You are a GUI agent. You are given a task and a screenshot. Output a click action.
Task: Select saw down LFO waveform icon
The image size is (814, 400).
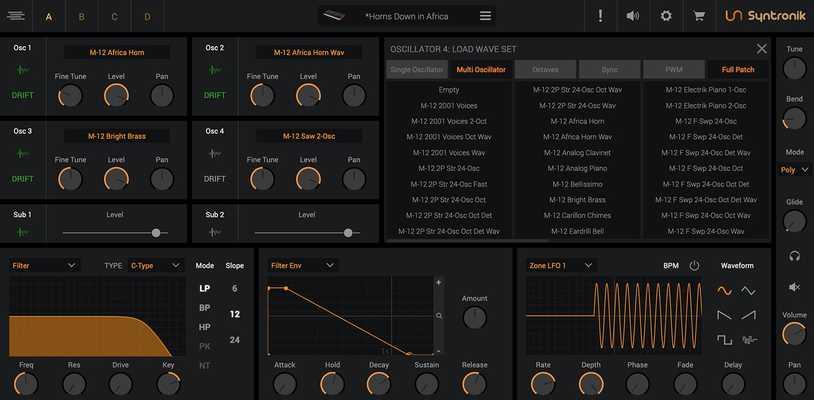click(724, 315)
